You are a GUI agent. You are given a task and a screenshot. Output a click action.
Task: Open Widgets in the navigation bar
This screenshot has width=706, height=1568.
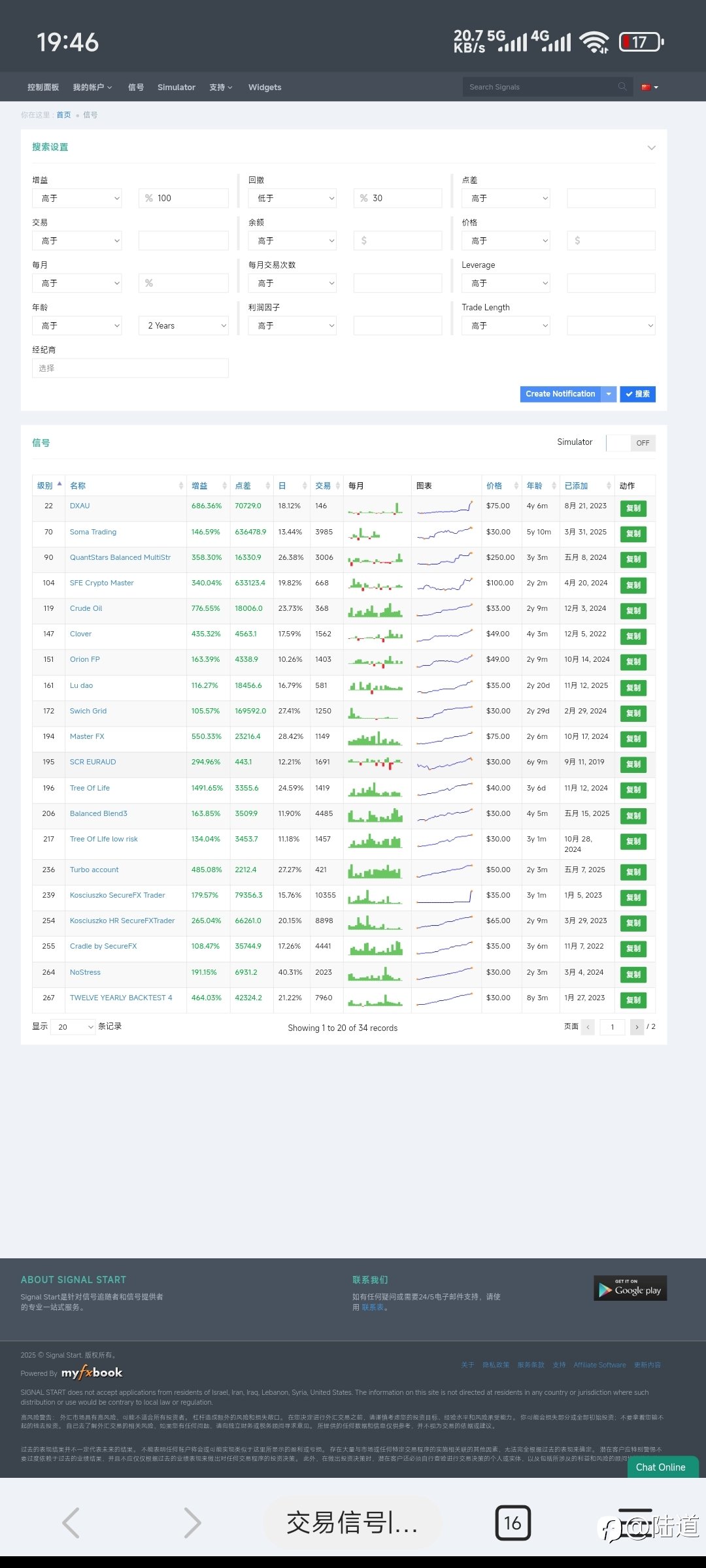[265, 87]
